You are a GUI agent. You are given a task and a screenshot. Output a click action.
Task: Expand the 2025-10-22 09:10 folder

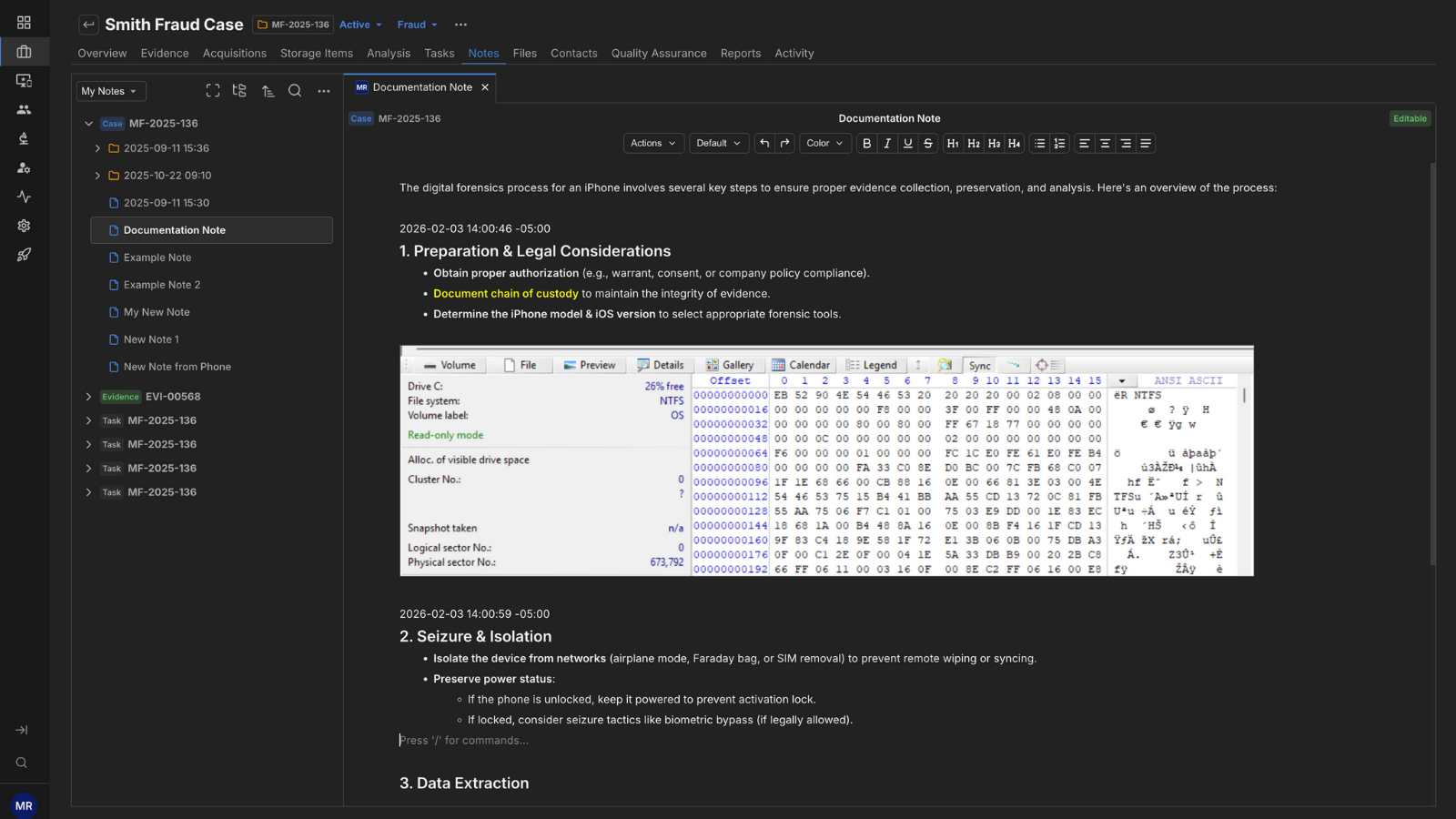97,176
